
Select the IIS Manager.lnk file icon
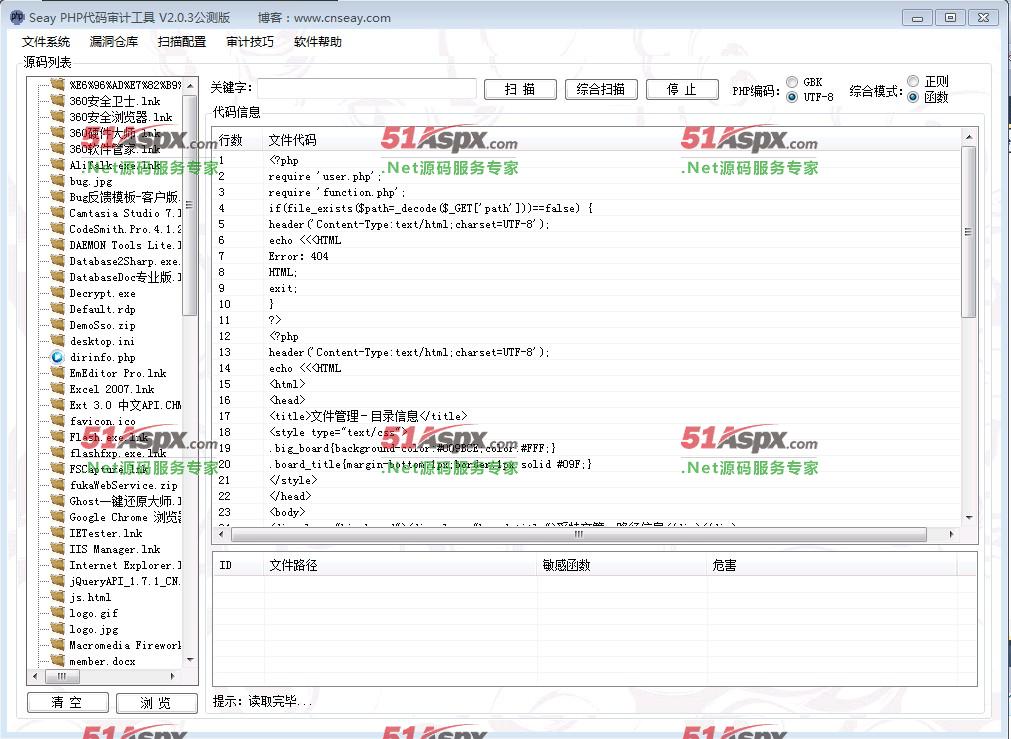tap(57, 549)
